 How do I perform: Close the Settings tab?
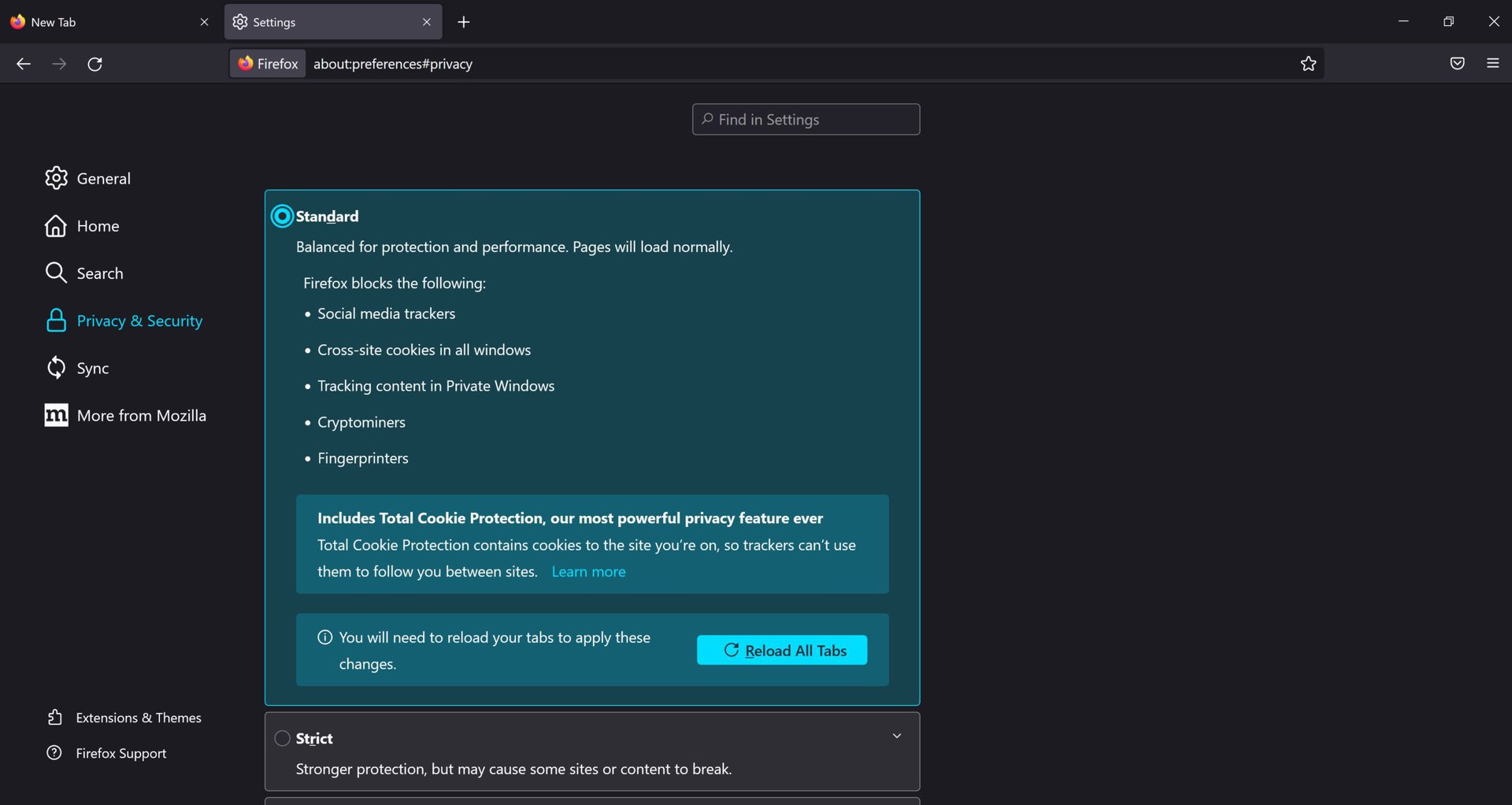point(427,22)
